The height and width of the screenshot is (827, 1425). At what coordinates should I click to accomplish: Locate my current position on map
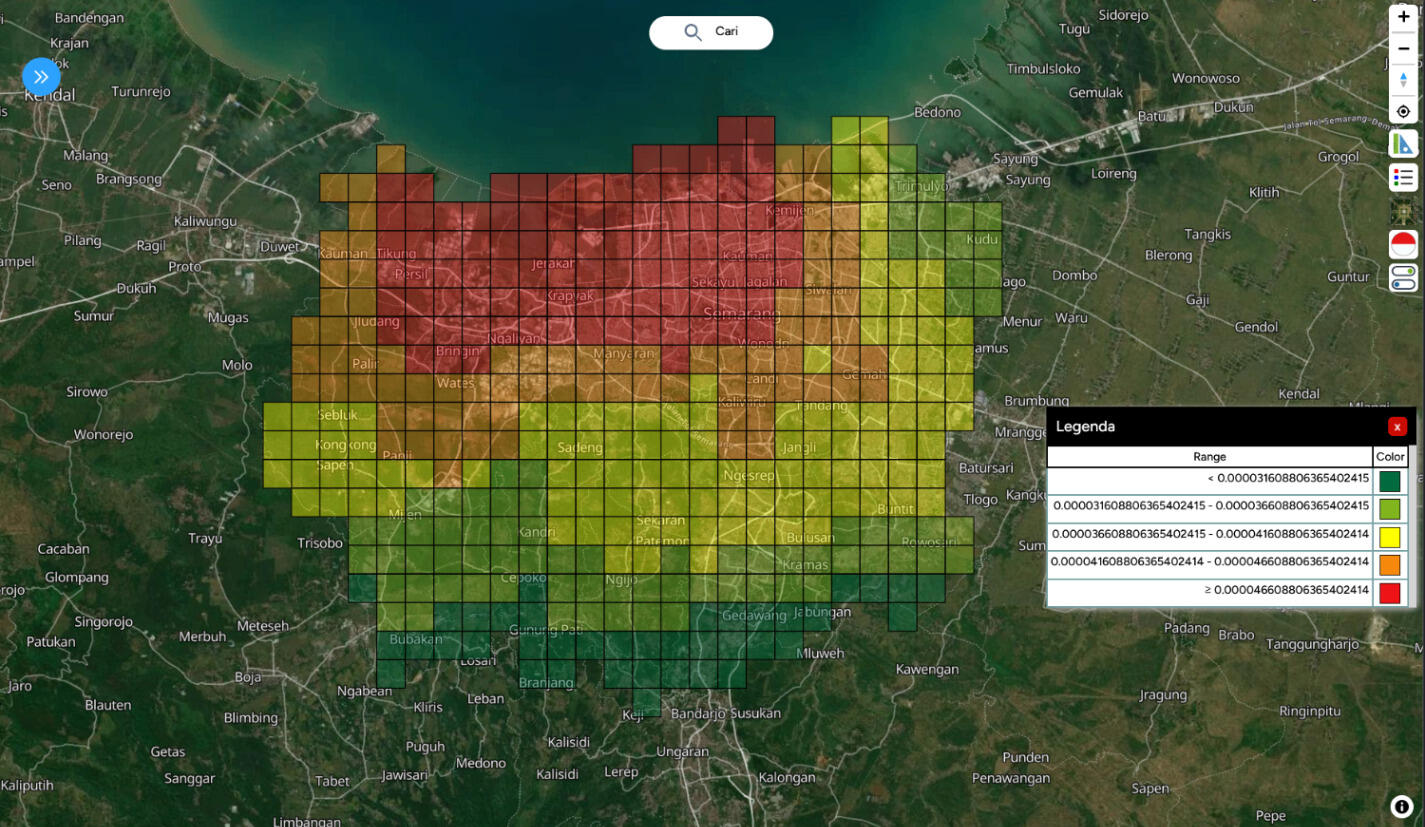[x=1403, y=111]
